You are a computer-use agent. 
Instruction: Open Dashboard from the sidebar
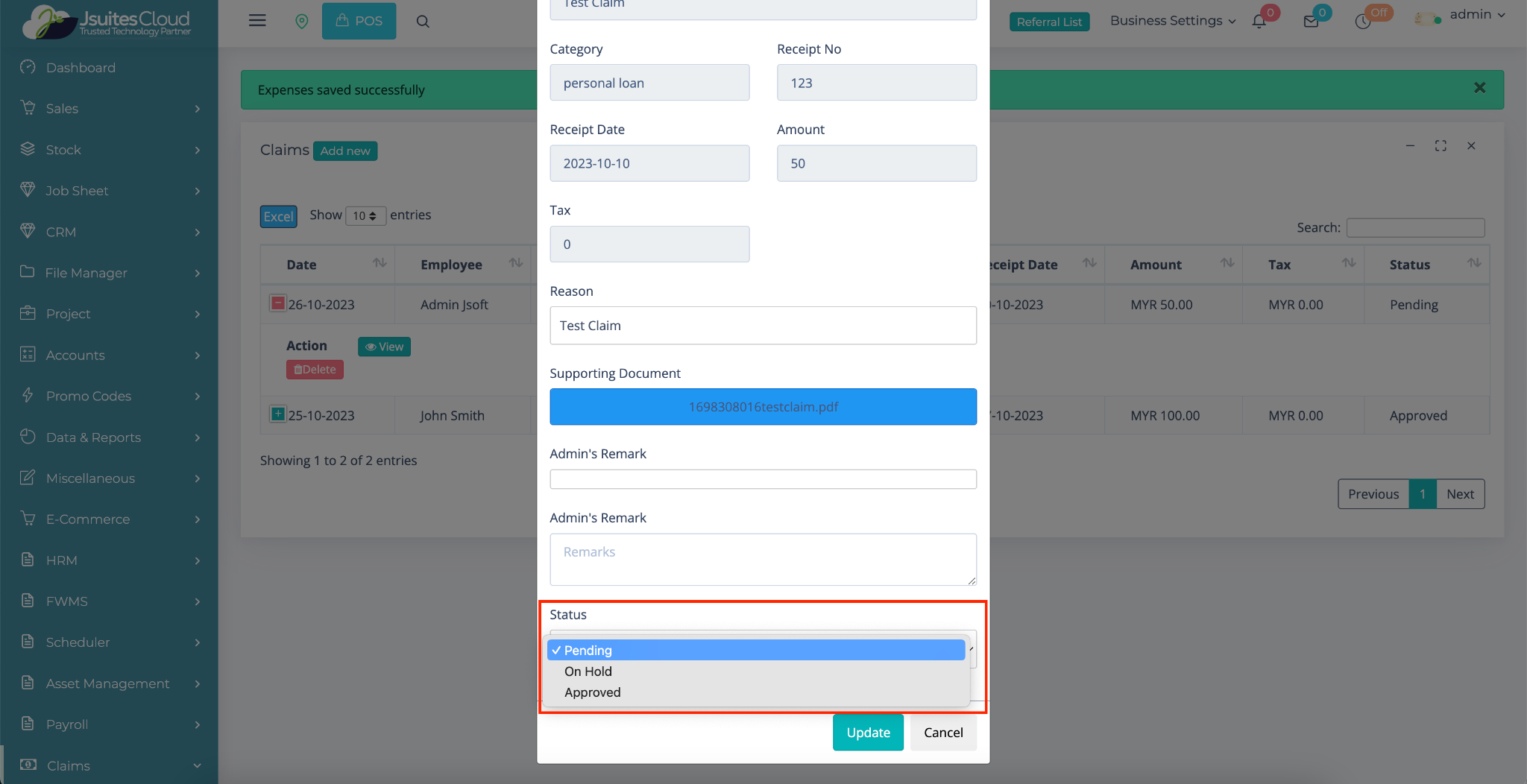[x=81, y=68]
